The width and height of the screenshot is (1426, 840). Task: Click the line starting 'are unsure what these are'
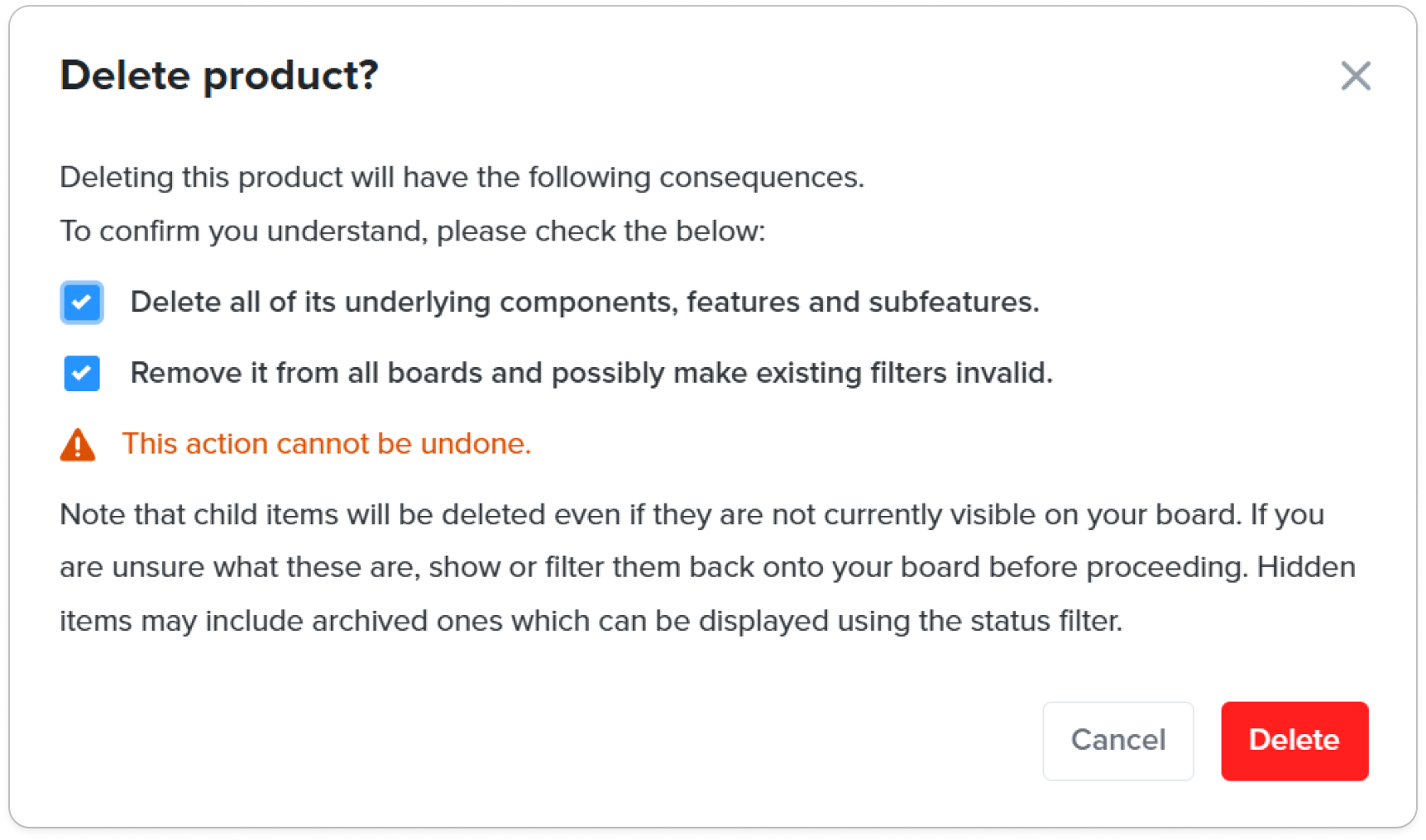(707, 568)
